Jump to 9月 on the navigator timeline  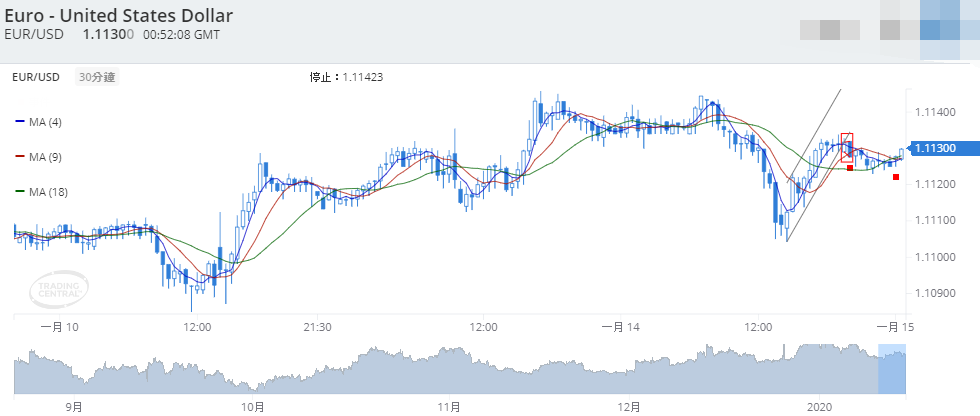click(73, 406)
